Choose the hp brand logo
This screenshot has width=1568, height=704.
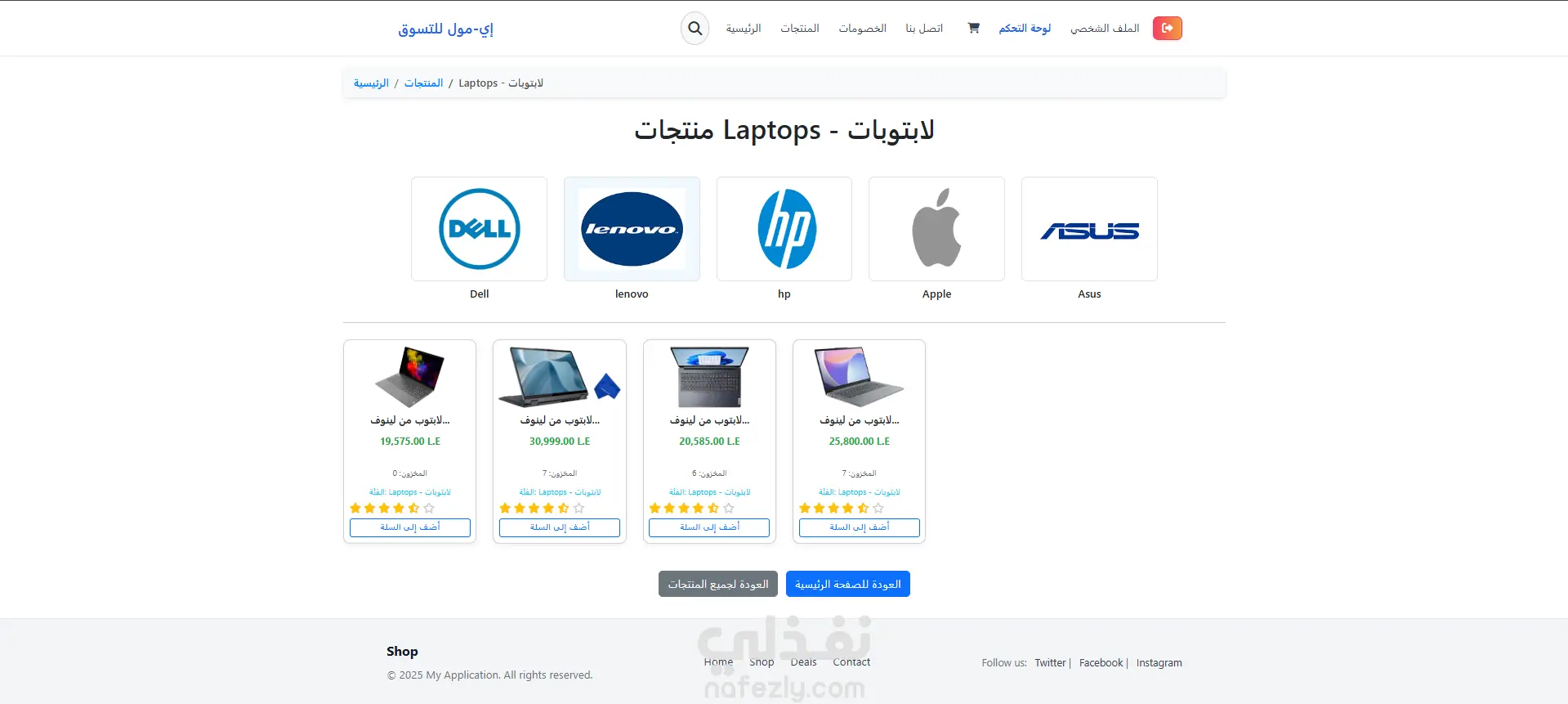coord(784,229)
